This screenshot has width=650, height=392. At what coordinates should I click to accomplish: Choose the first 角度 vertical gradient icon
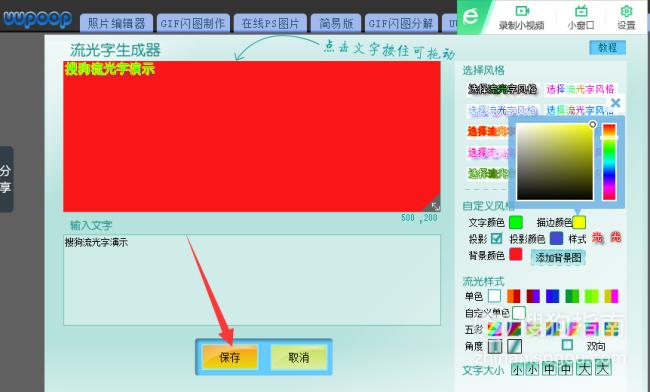tap(495, 346)
